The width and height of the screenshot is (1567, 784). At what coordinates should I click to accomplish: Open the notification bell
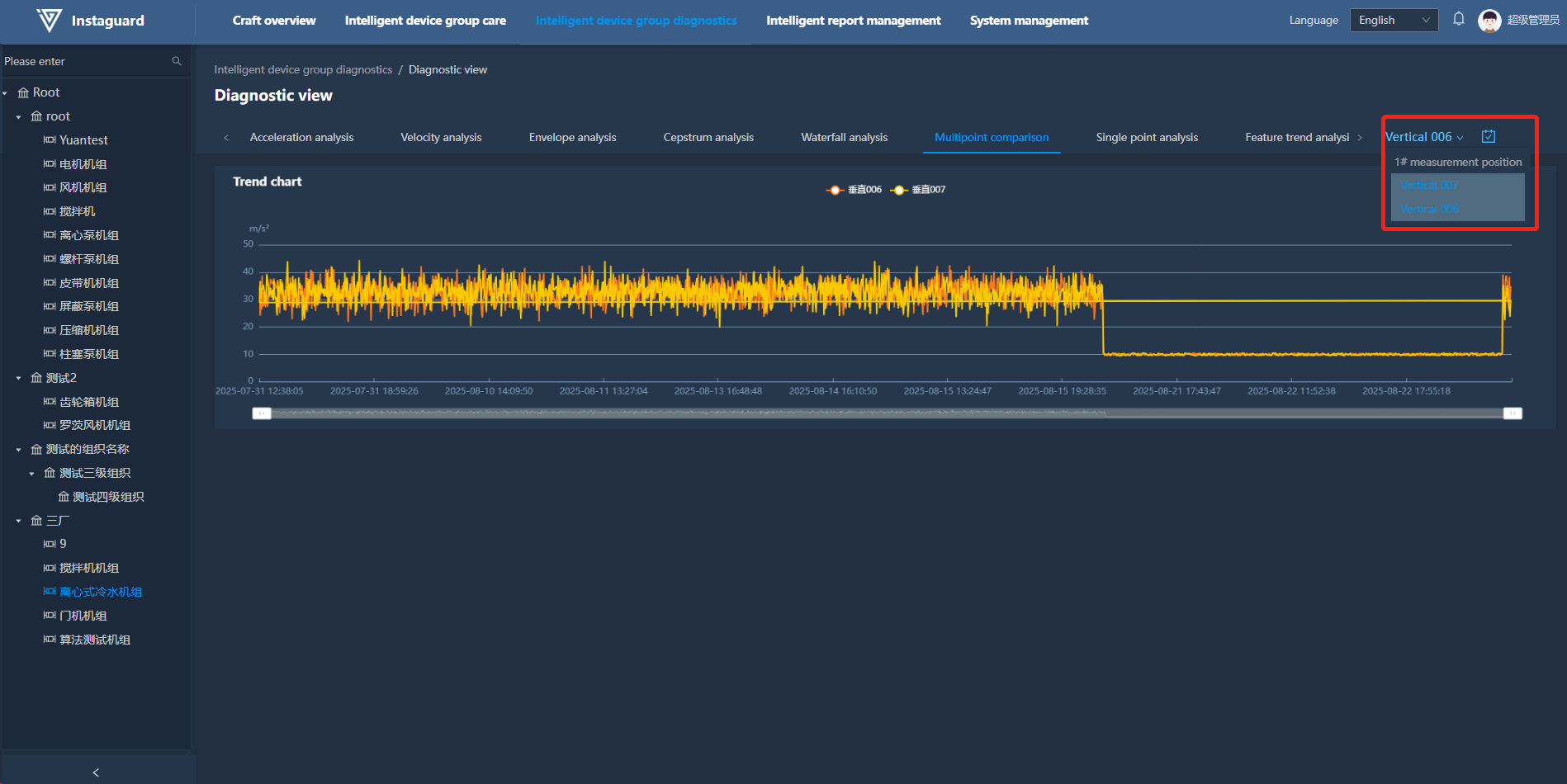pyautogui.click(x=1459, y=20)
